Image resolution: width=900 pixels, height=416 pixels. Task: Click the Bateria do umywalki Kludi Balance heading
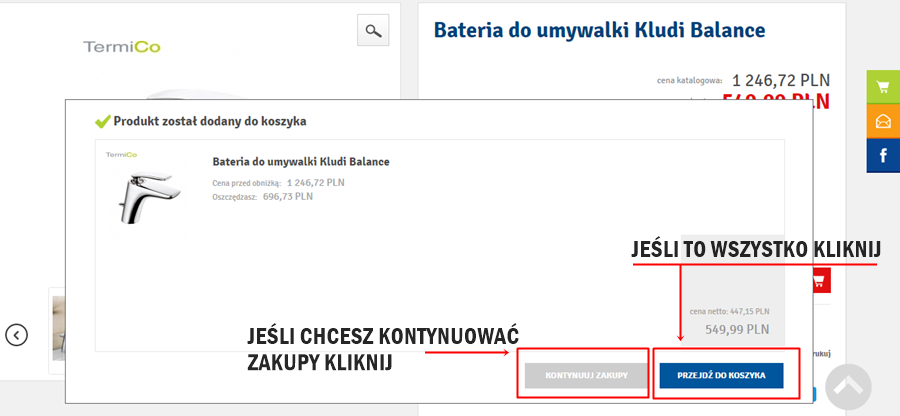(x=599, y=31)
